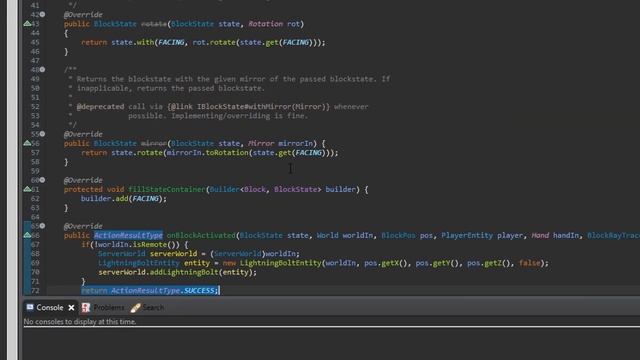Click the 'Hand handIn' parameter on line 66
The height and width of the screenshot is (360, 640).
coord(555,235)
